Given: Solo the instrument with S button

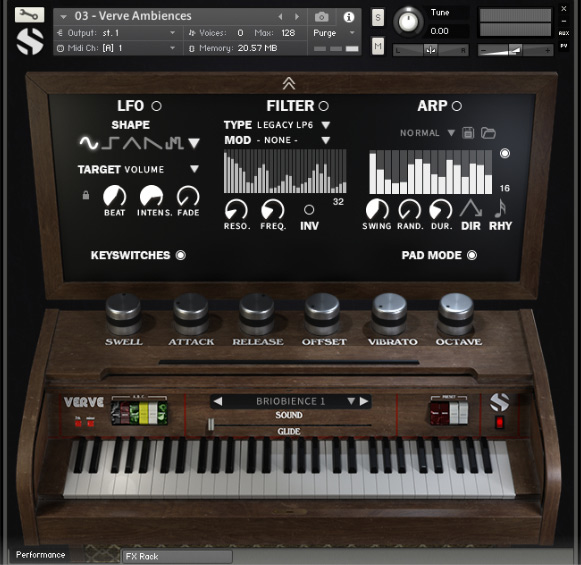Looking at the screenshot, I should (x=378, y=17).
